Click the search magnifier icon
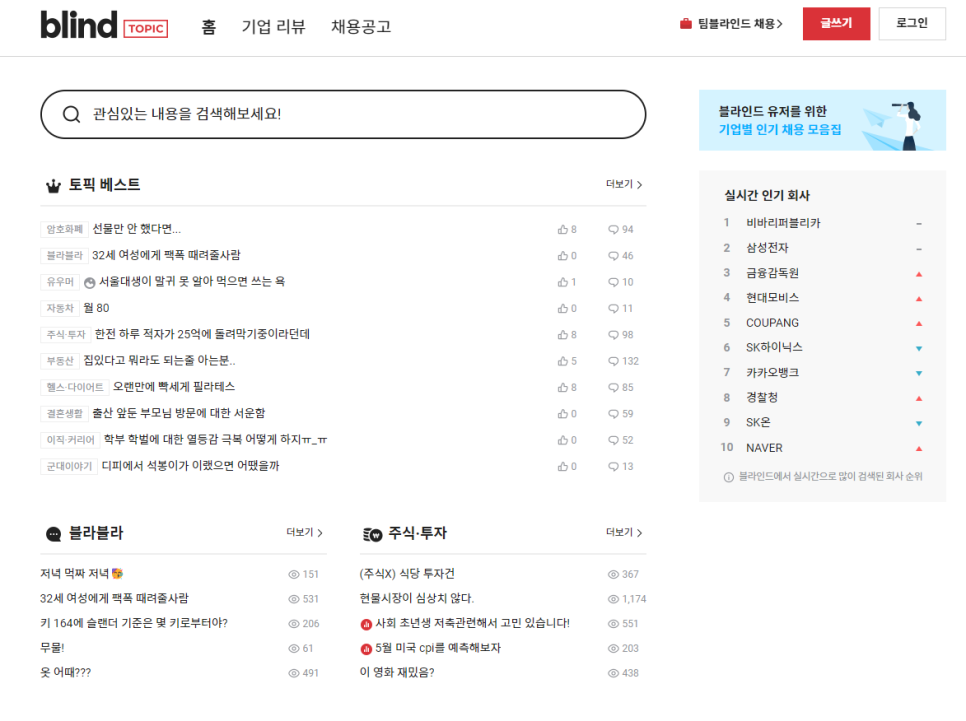The width and height of the screenshot is (966, 721). 71,114
